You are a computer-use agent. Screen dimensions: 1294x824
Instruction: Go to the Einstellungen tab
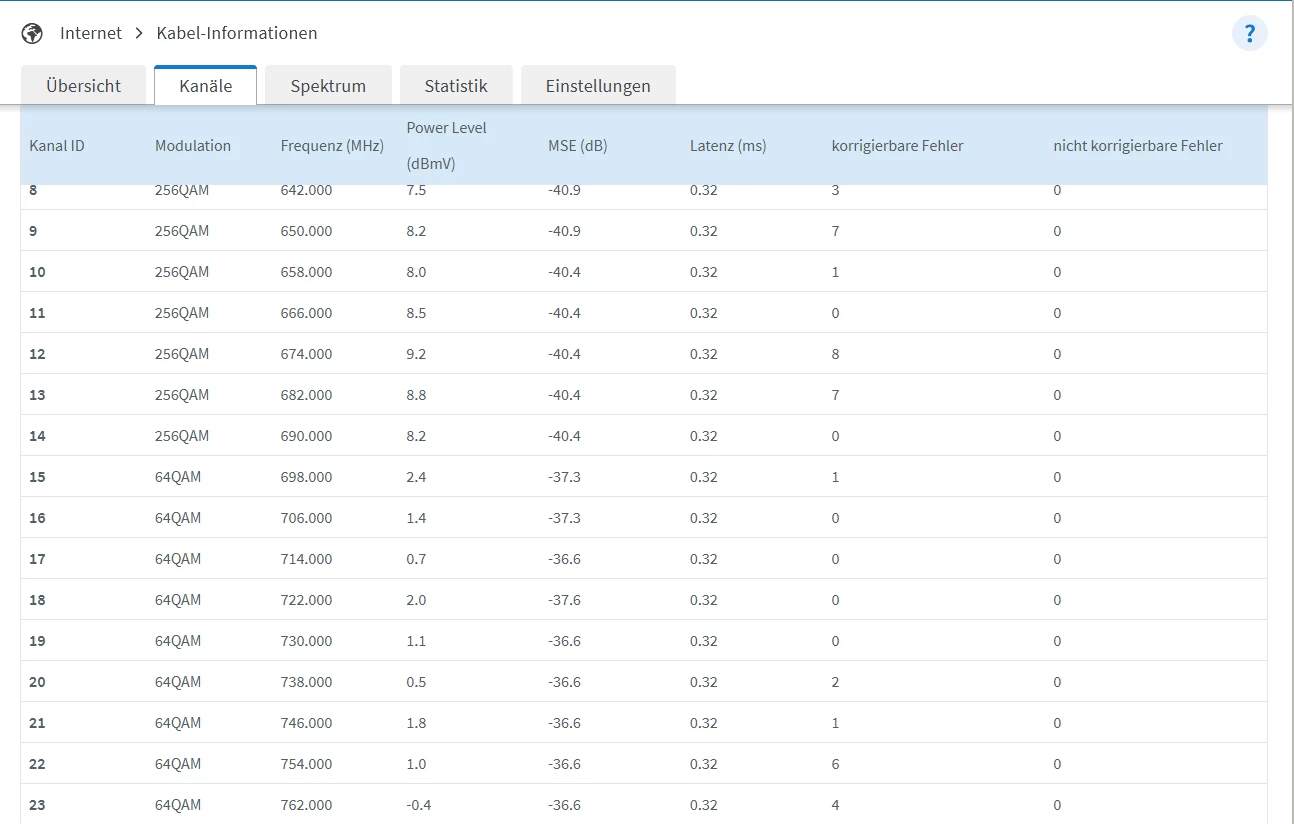tap(598, 86)
